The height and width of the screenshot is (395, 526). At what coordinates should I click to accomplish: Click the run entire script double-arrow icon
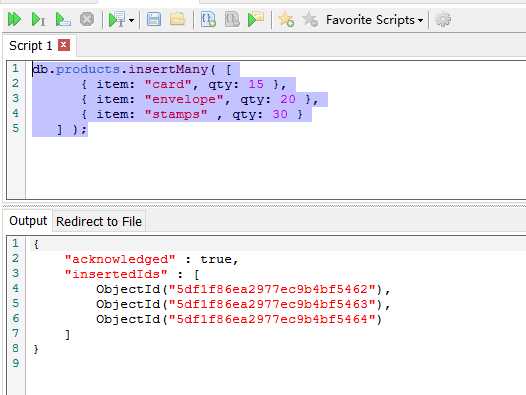pyautogui.click(x=14, y=19)
